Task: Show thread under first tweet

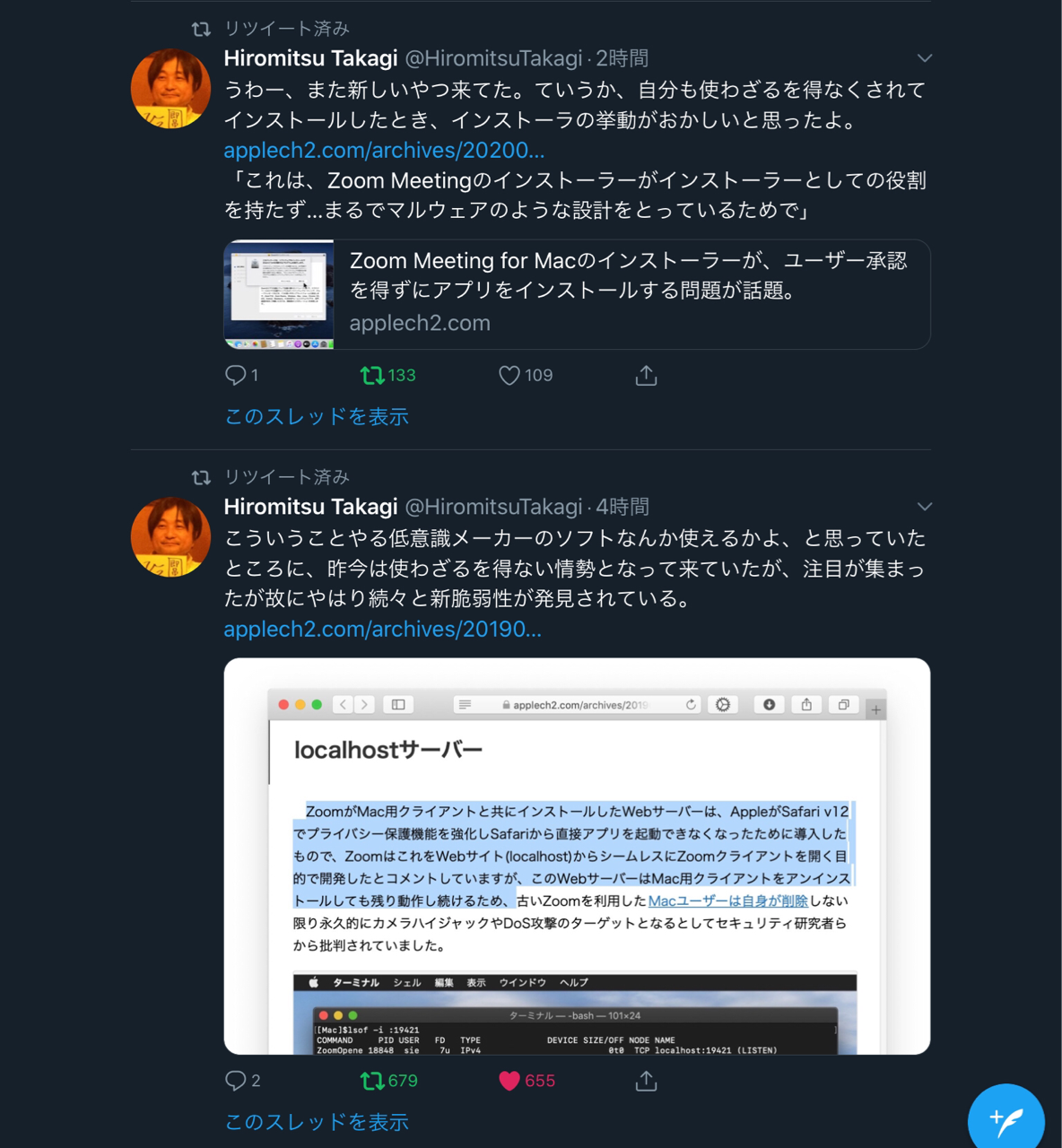Action: click(x=317, y=416)
